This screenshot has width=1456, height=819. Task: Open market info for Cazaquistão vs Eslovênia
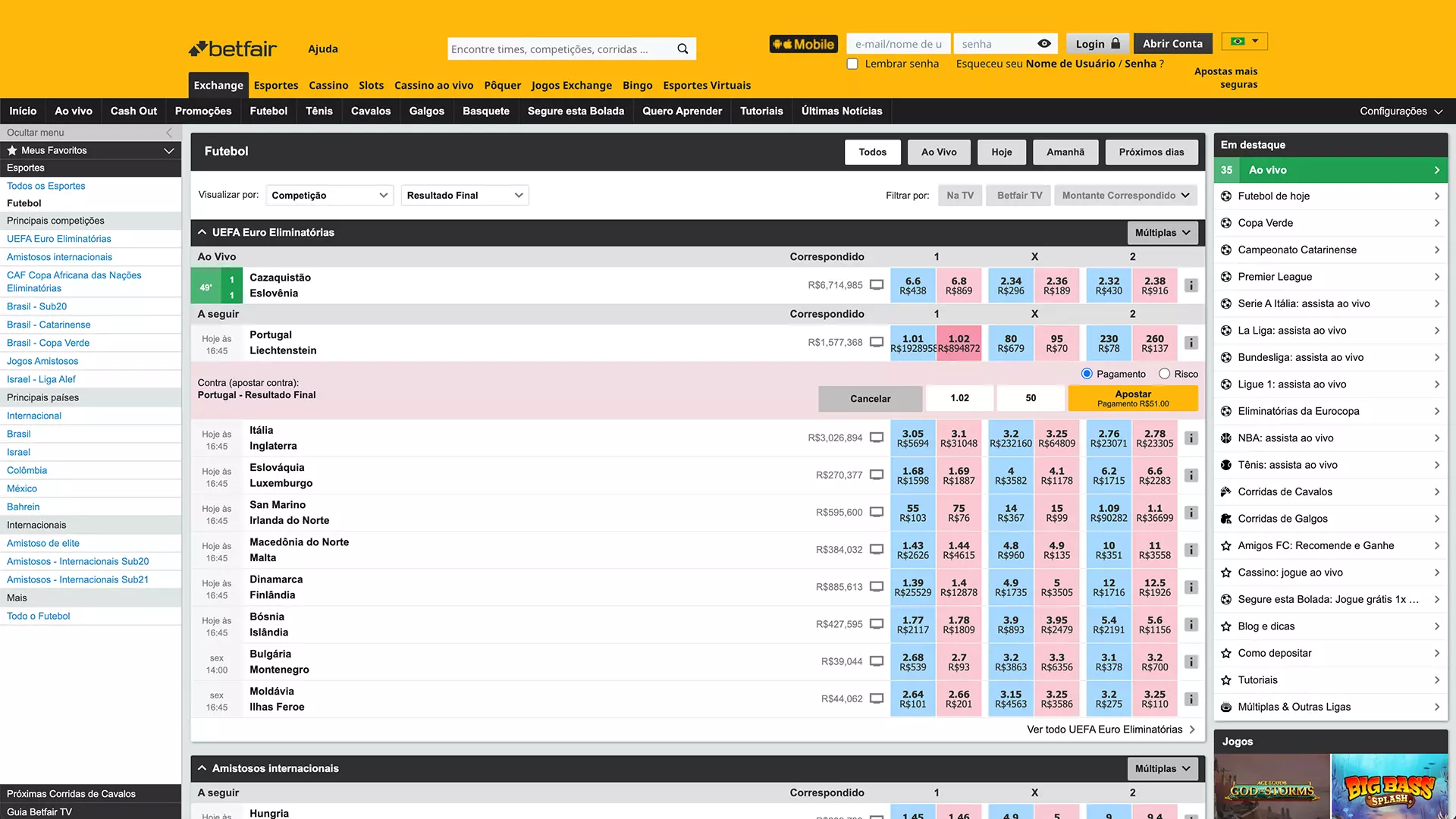click(1191, 286)
